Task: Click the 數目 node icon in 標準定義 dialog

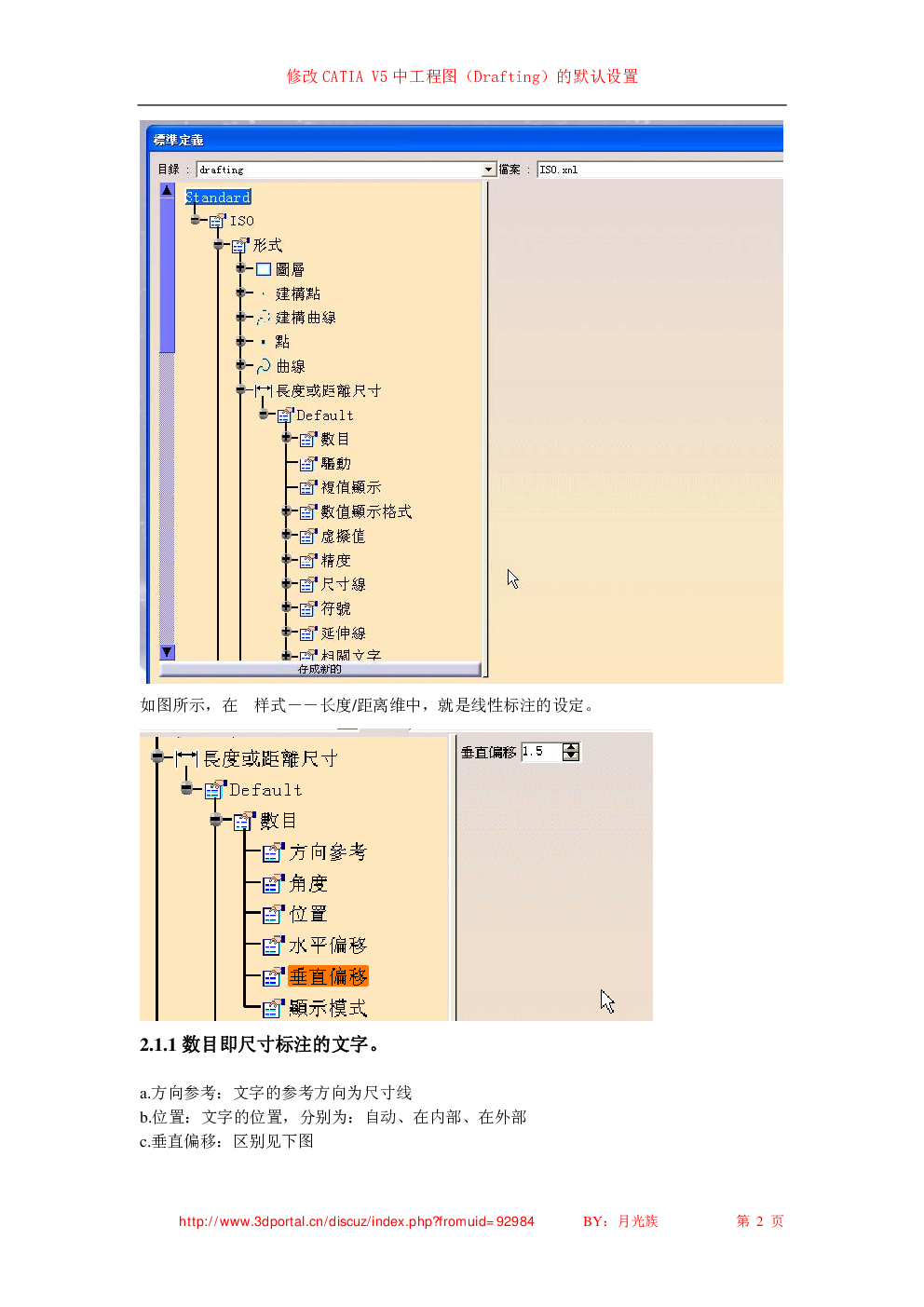Action: pos(308,439)
